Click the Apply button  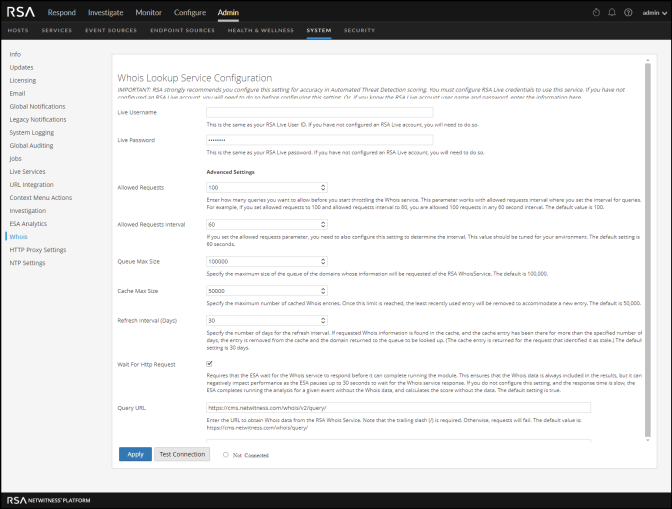click(x=135, y=454)
